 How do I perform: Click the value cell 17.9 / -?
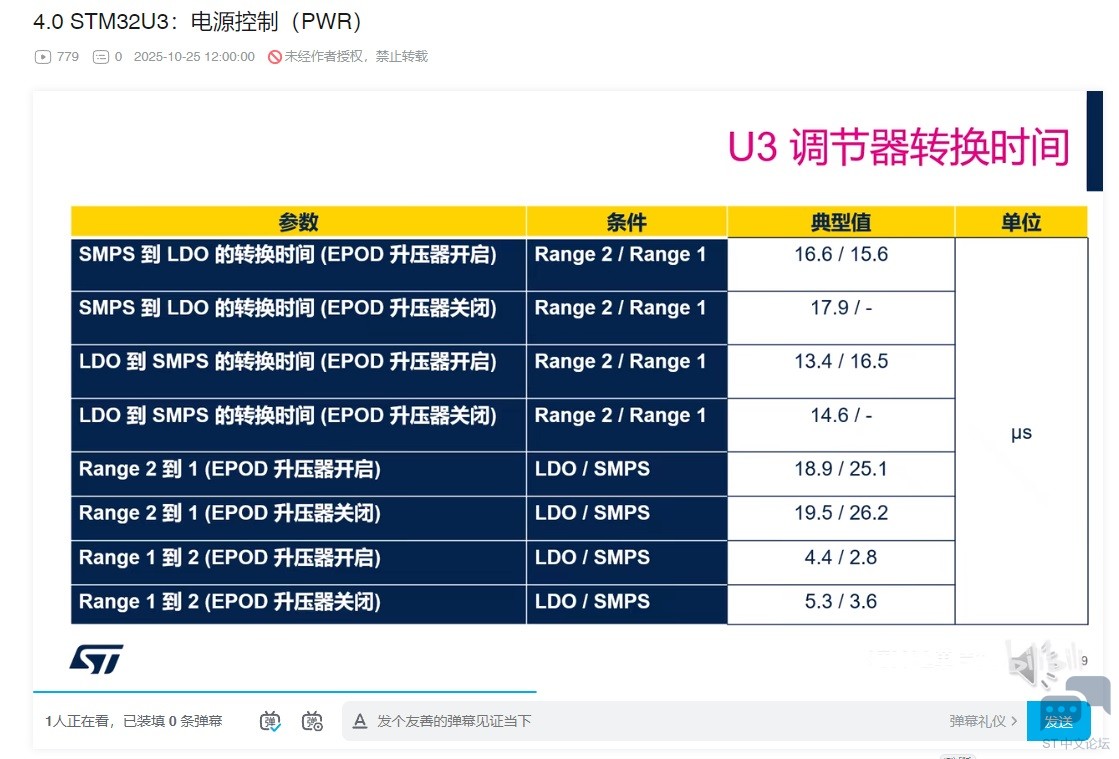tap(841, 317)
